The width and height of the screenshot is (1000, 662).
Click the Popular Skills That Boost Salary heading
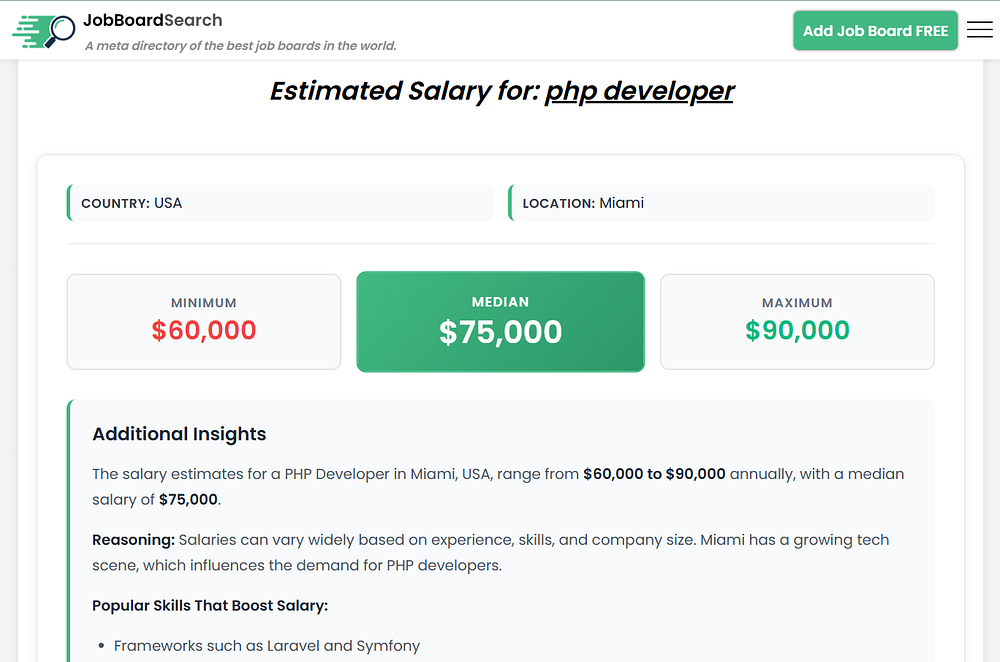210,606
